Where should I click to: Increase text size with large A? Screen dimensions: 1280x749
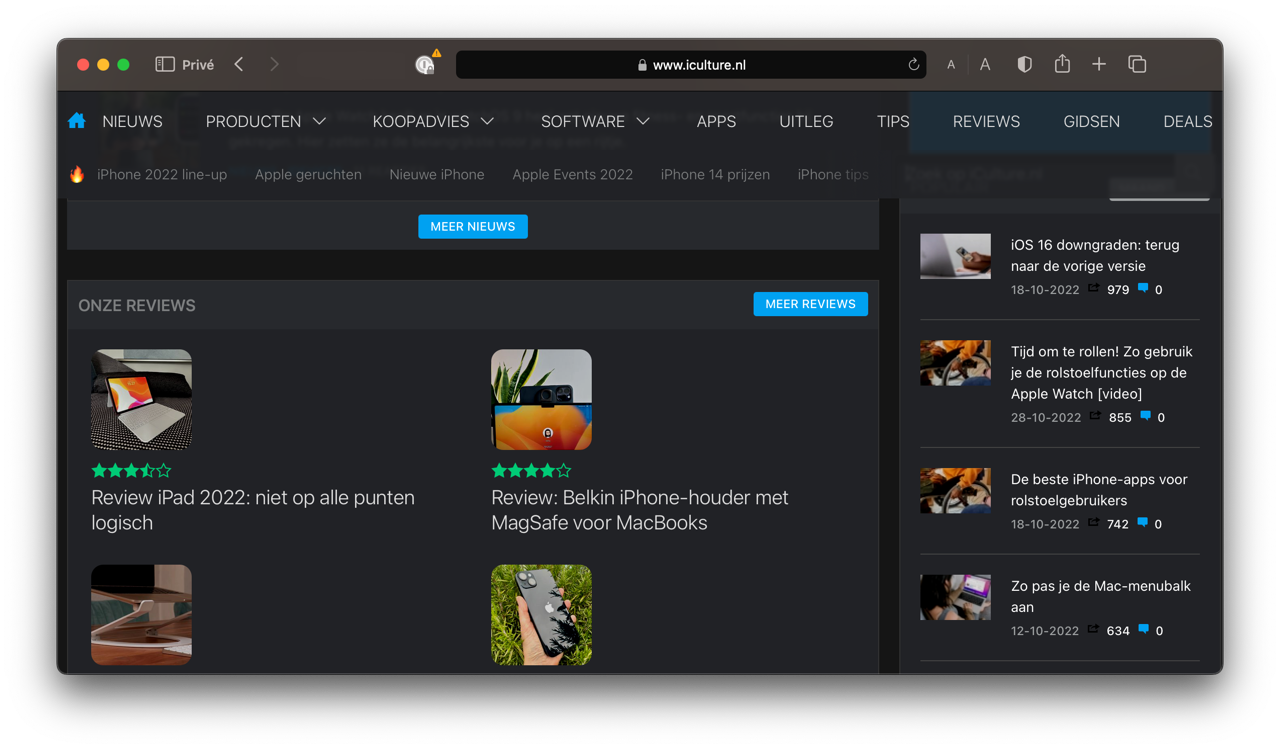[985, 64]
